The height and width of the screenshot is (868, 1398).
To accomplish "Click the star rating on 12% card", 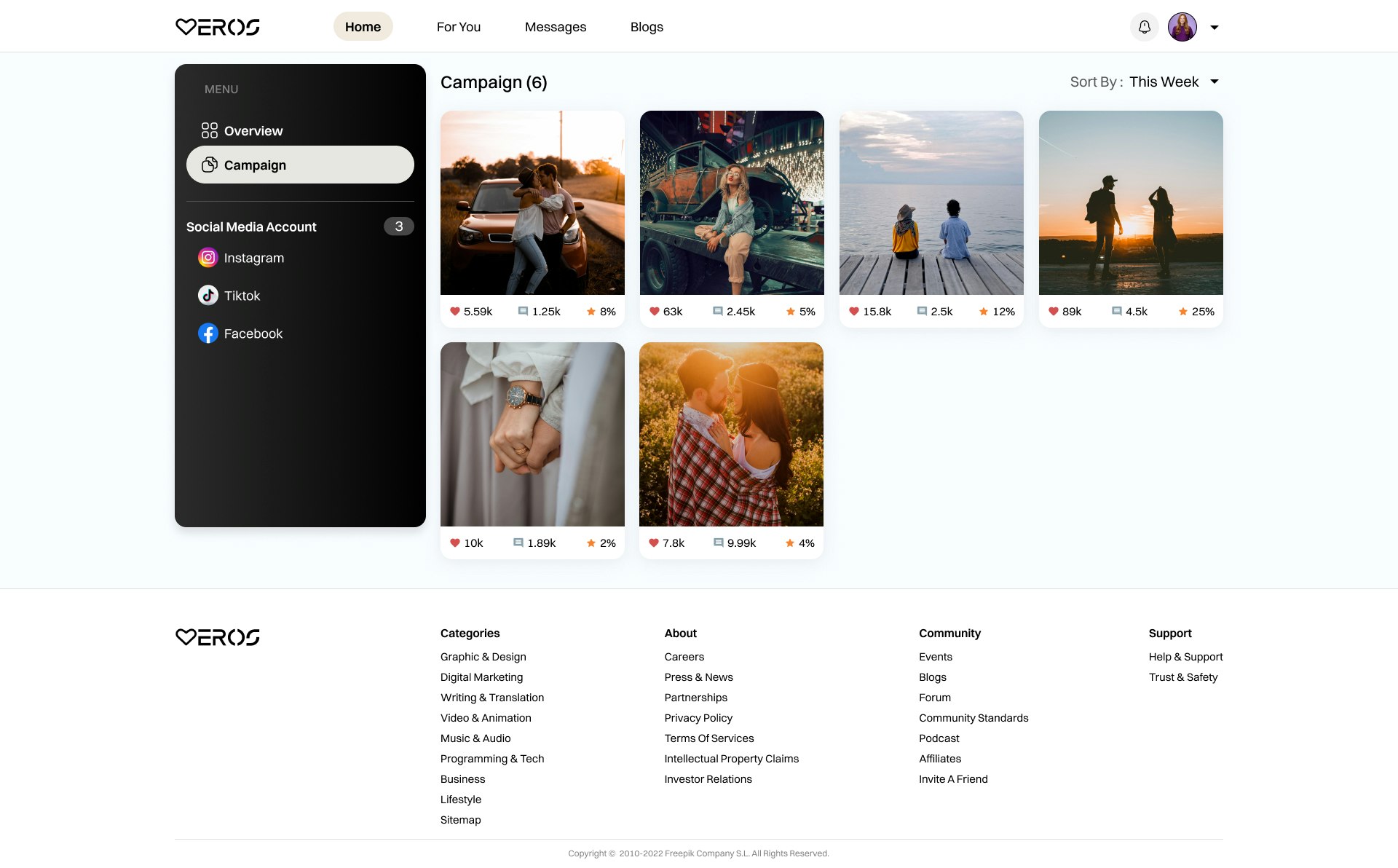I will coord(983,312).
